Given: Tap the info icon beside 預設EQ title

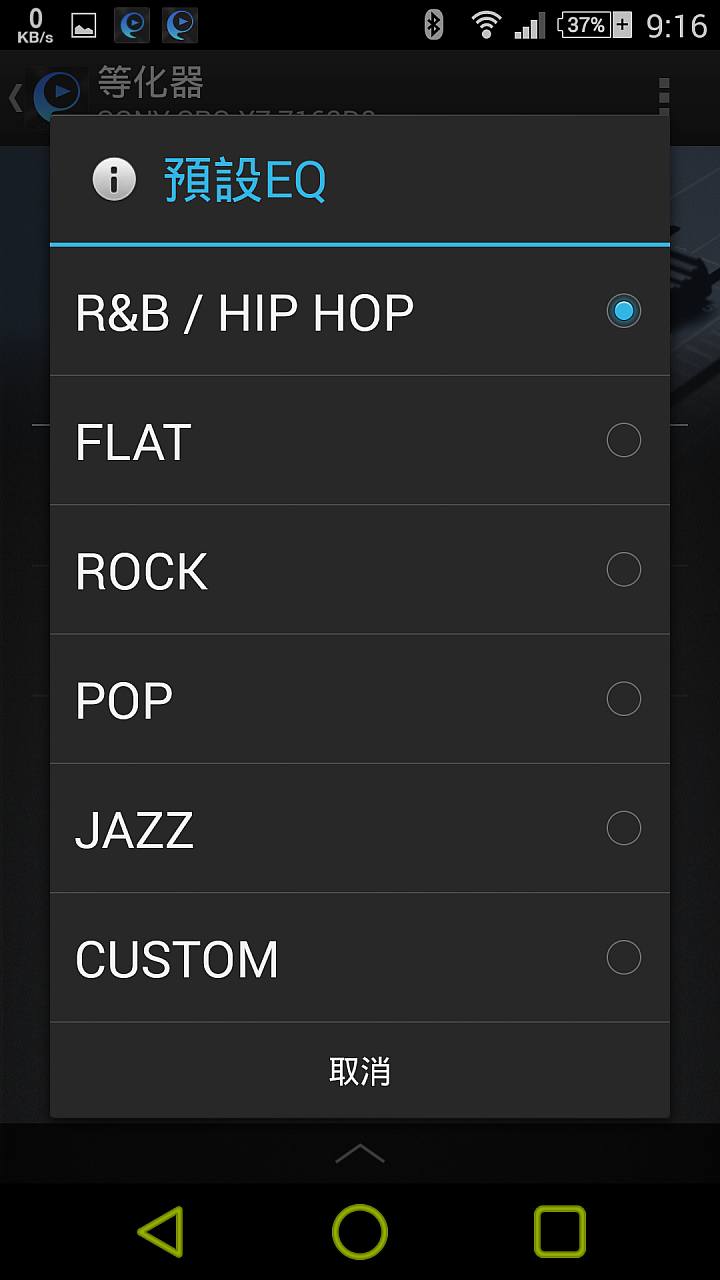Looking at the screenshot, I should 114,181.
